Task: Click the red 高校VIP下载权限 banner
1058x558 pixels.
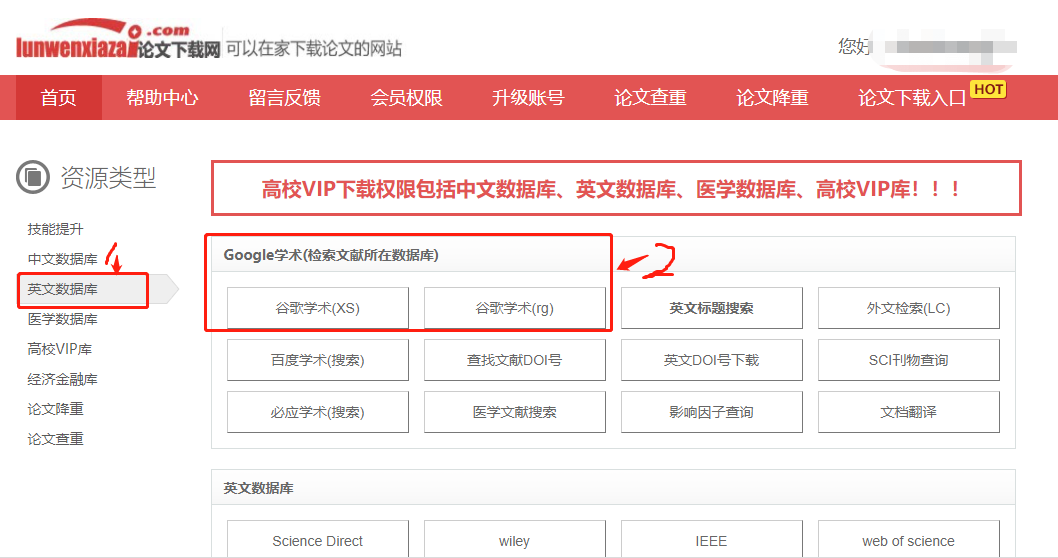Action: (615, 188)
